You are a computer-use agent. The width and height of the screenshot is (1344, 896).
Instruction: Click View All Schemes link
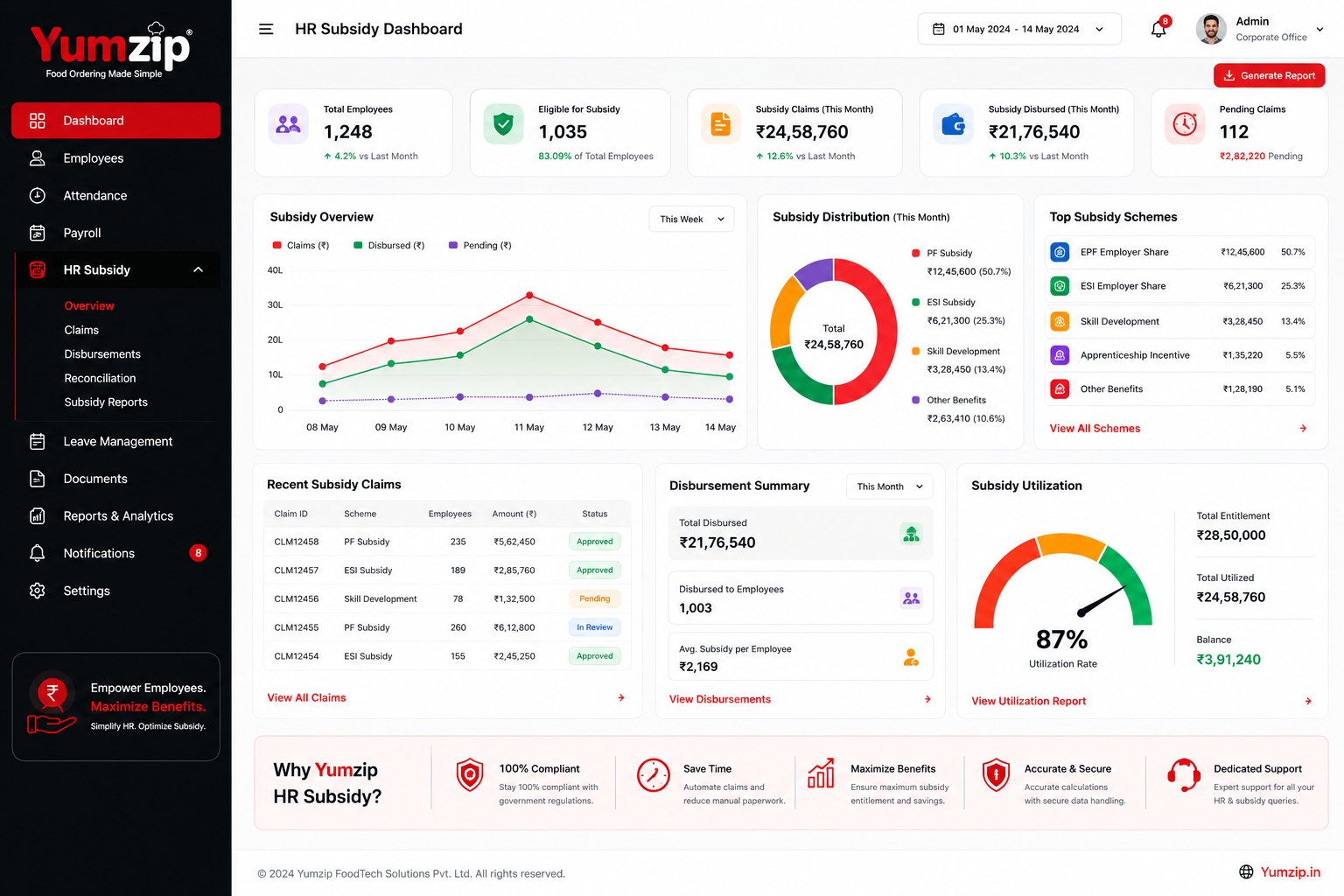pos(1095,429)
